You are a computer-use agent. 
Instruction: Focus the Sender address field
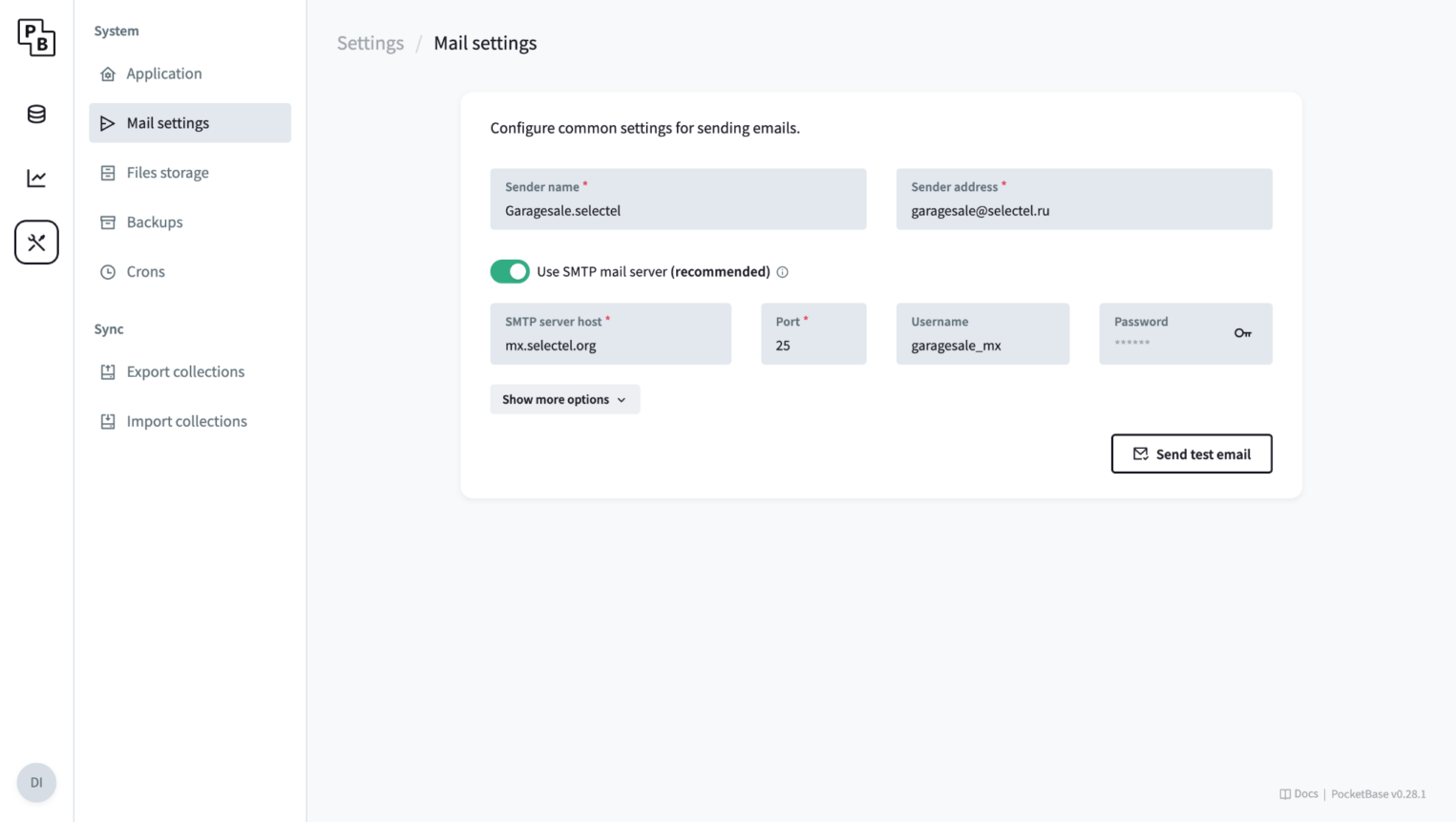click(1084, 200)
